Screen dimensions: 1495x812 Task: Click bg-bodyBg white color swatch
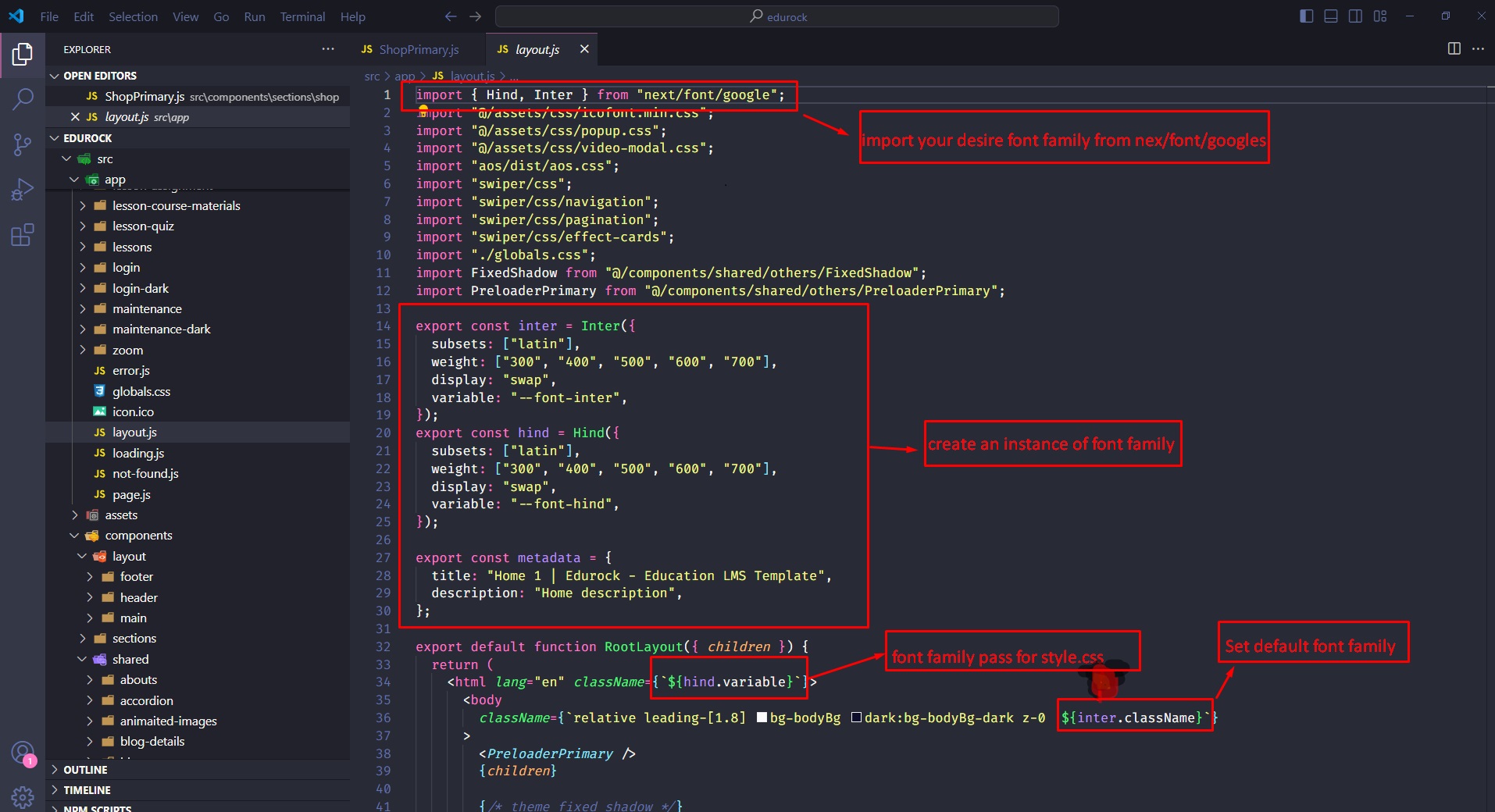(x=762, y=718)
